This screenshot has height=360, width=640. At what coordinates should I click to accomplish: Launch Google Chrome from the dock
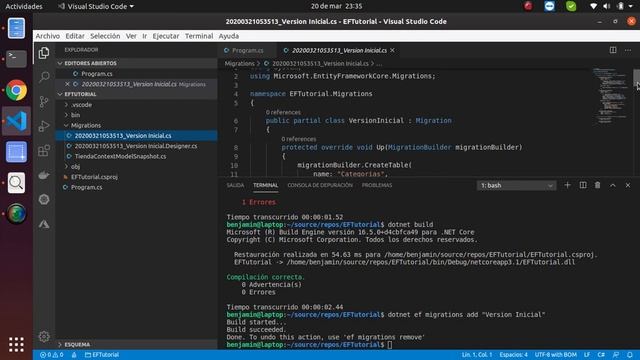click(x=16, y=90)
